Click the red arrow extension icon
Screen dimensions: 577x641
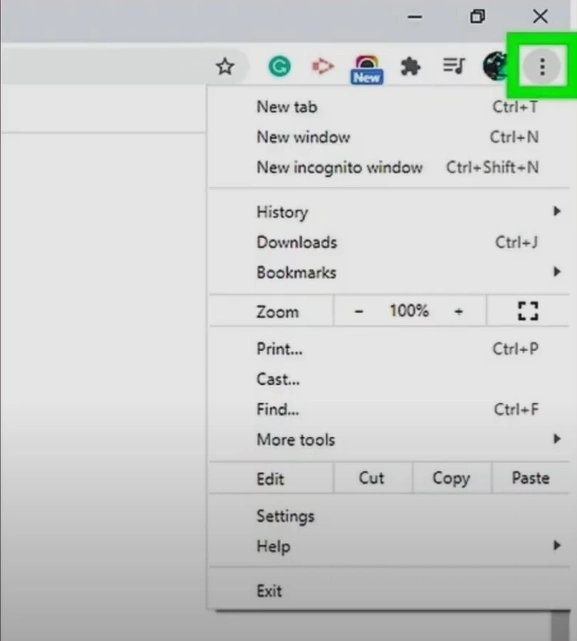[x=323, y=66]
